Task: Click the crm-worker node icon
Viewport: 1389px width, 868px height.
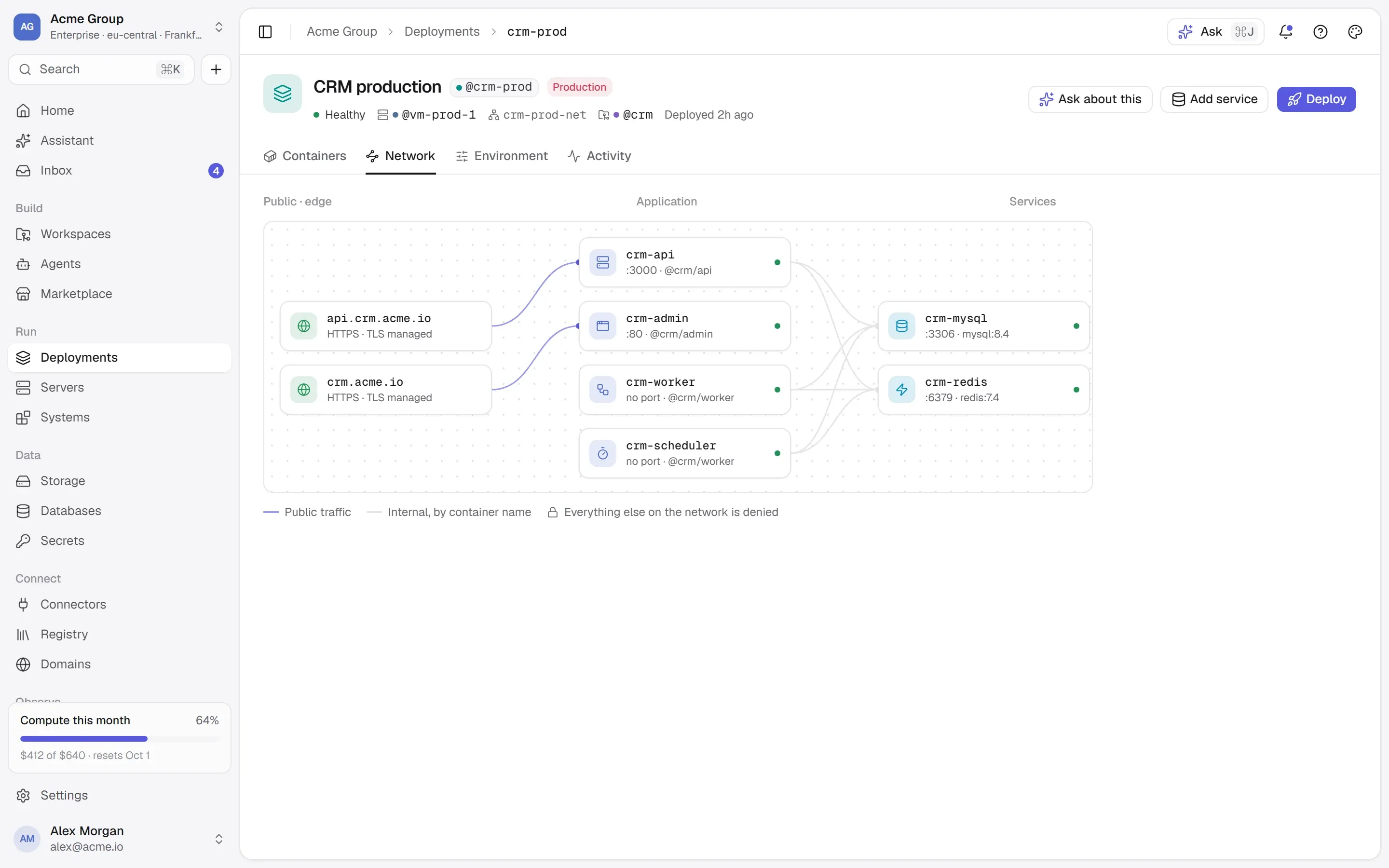Action: click(x=603, y=390)
